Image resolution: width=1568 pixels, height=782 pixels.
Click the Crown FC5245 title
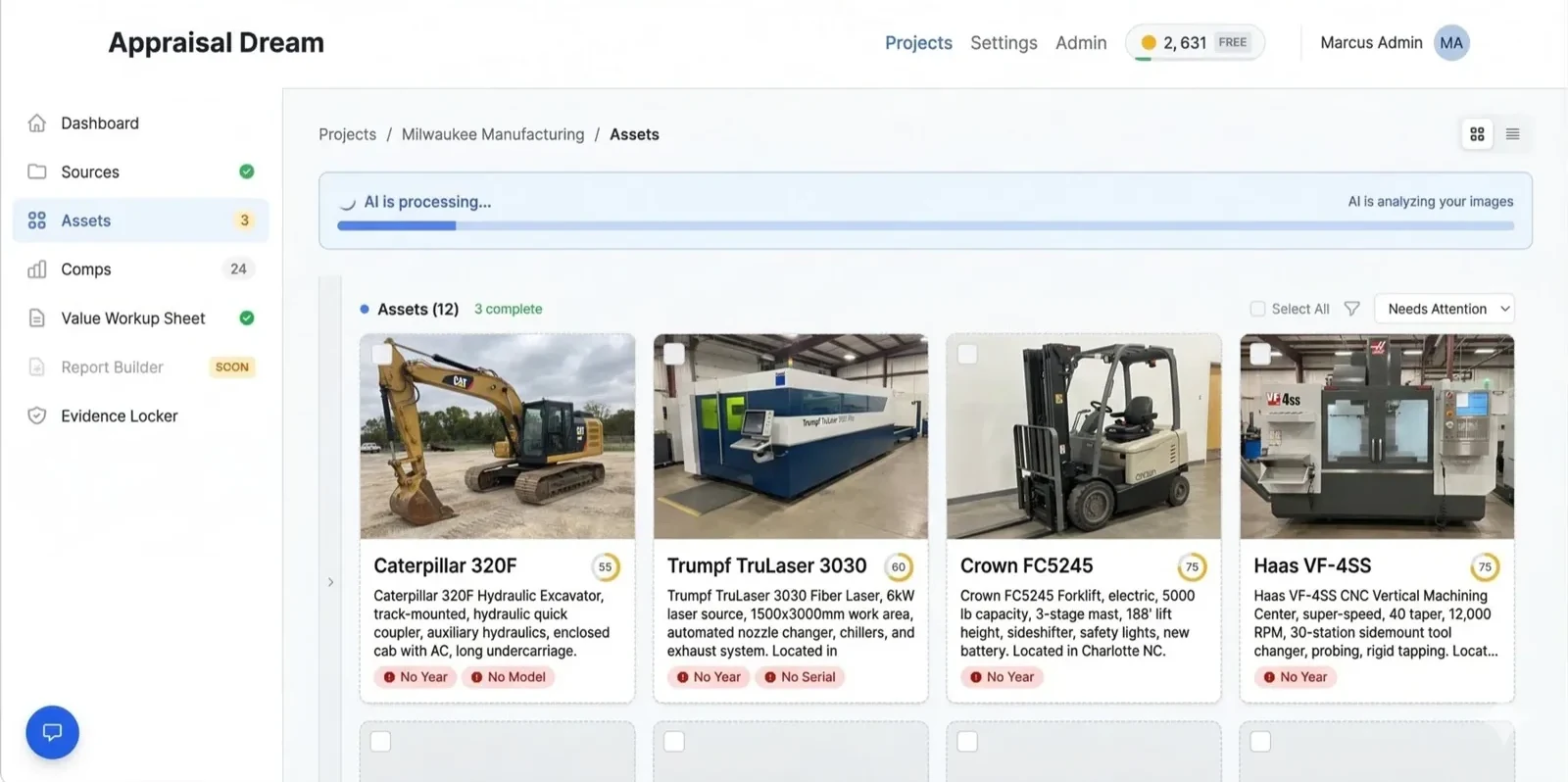pyautogui.click(x=1026, y=565)
